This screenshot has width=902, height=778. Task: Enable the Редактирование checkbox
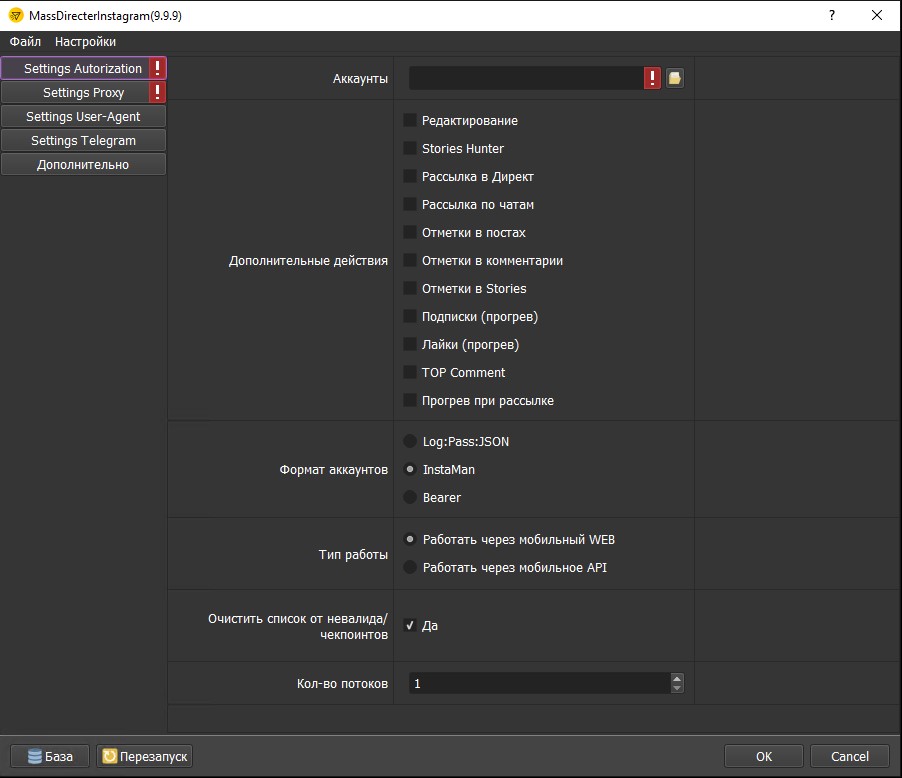410,120
